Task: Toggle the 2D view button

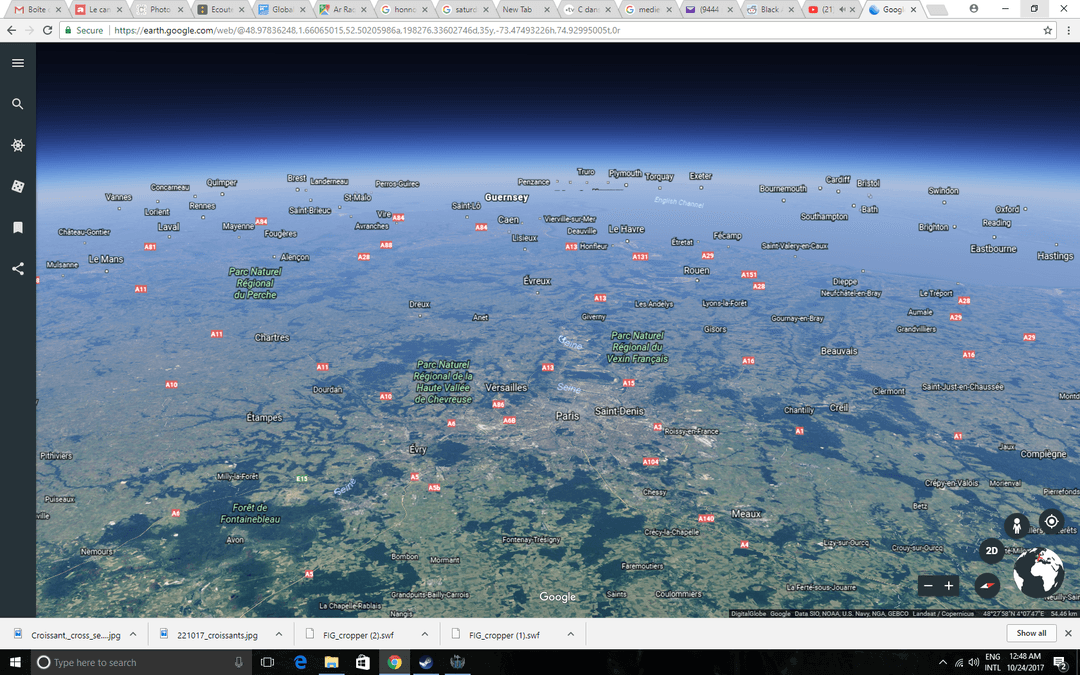Action: (x=991, y=551)
